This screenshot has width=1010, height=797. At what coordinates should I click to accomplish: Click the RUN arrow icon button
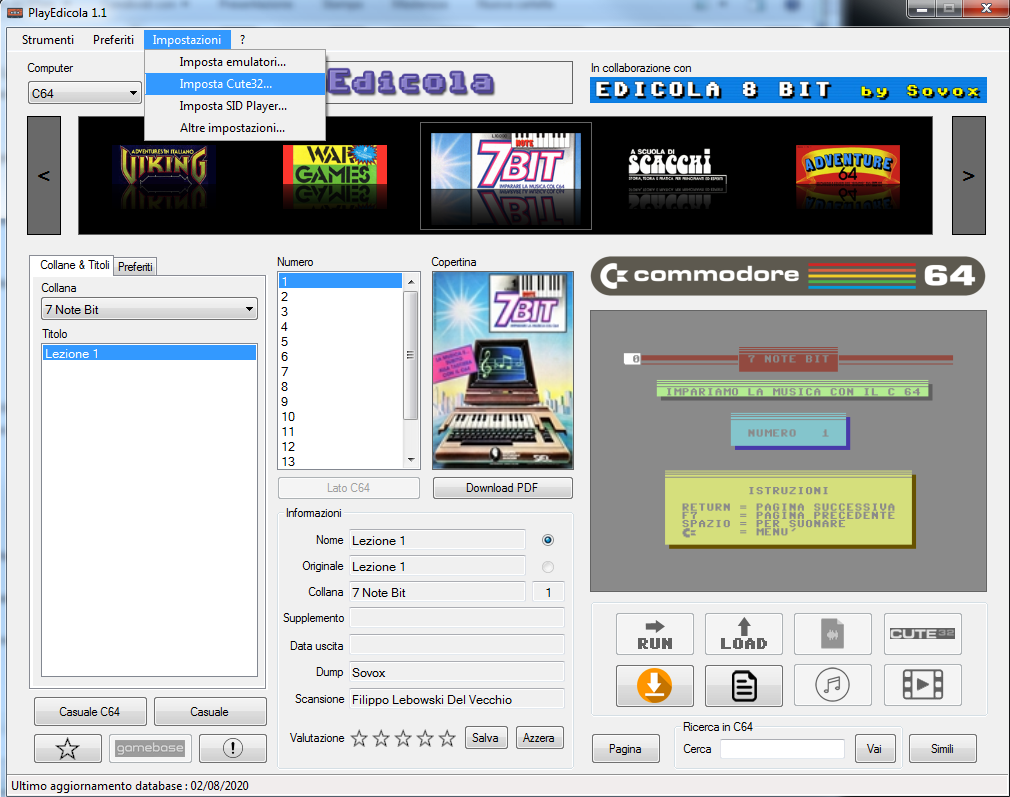[654, 634]
